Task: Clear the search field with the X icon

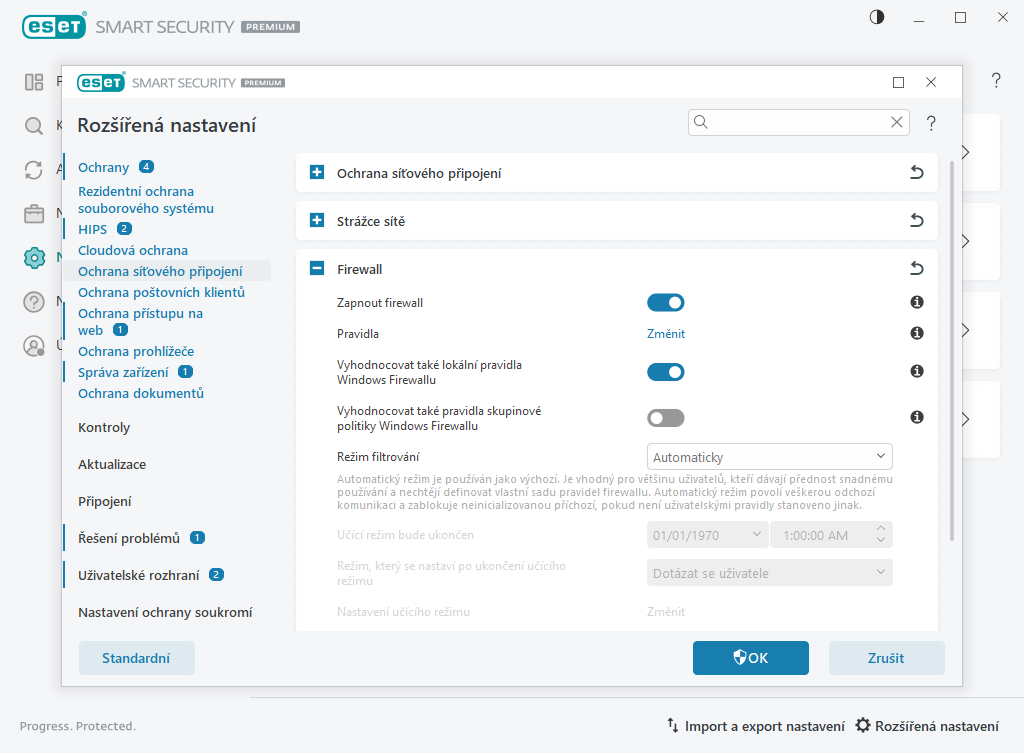Action: (x=897, y=122)
